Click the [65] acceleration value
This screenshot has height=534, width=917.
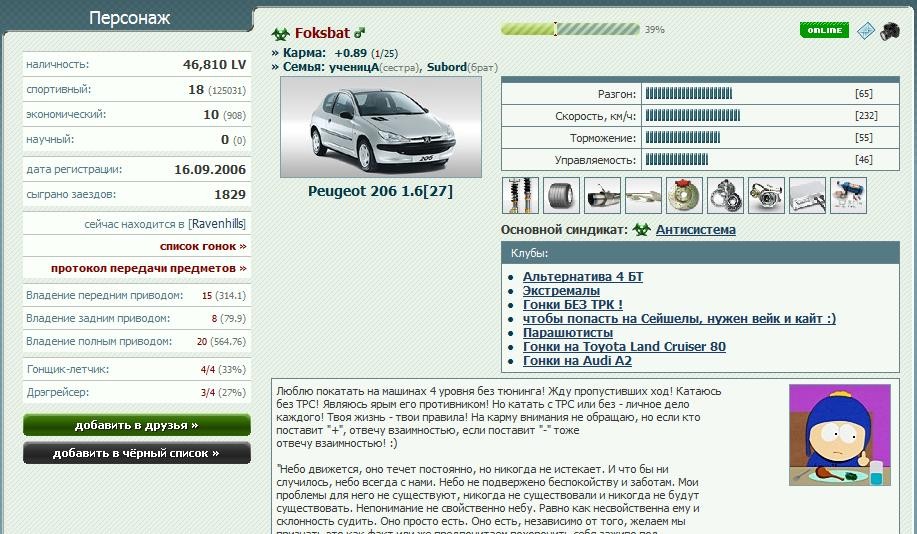pos(864,94)
